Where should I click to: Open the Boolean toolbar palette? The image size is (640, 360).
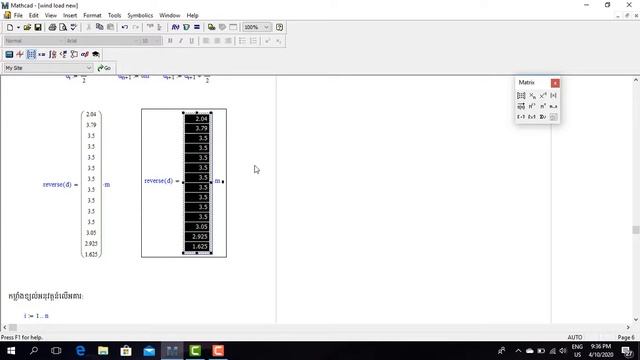(x=63, y=54)
